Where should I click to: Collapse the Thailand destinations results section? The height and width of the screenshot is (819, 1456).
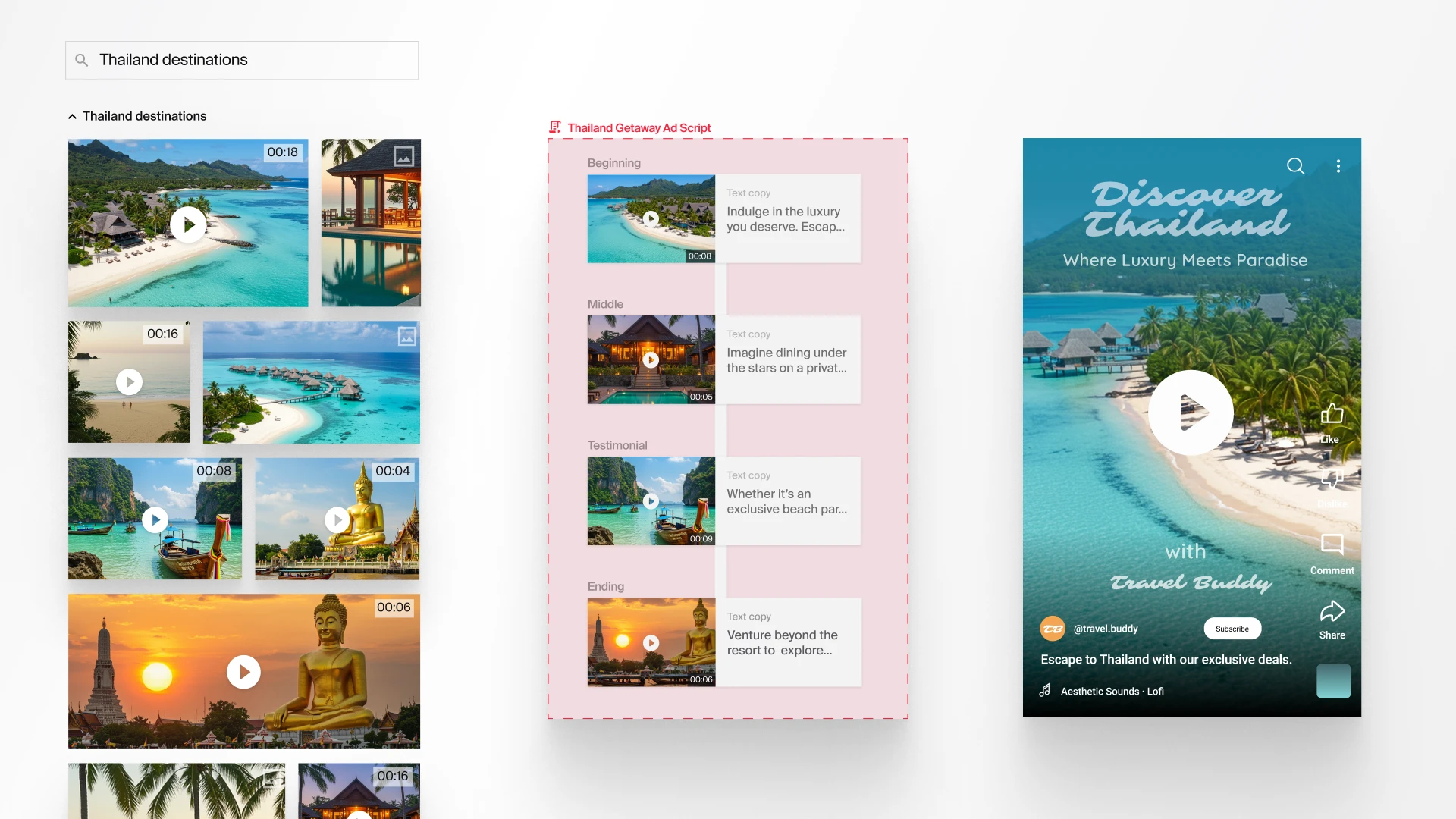coord(71,116)
